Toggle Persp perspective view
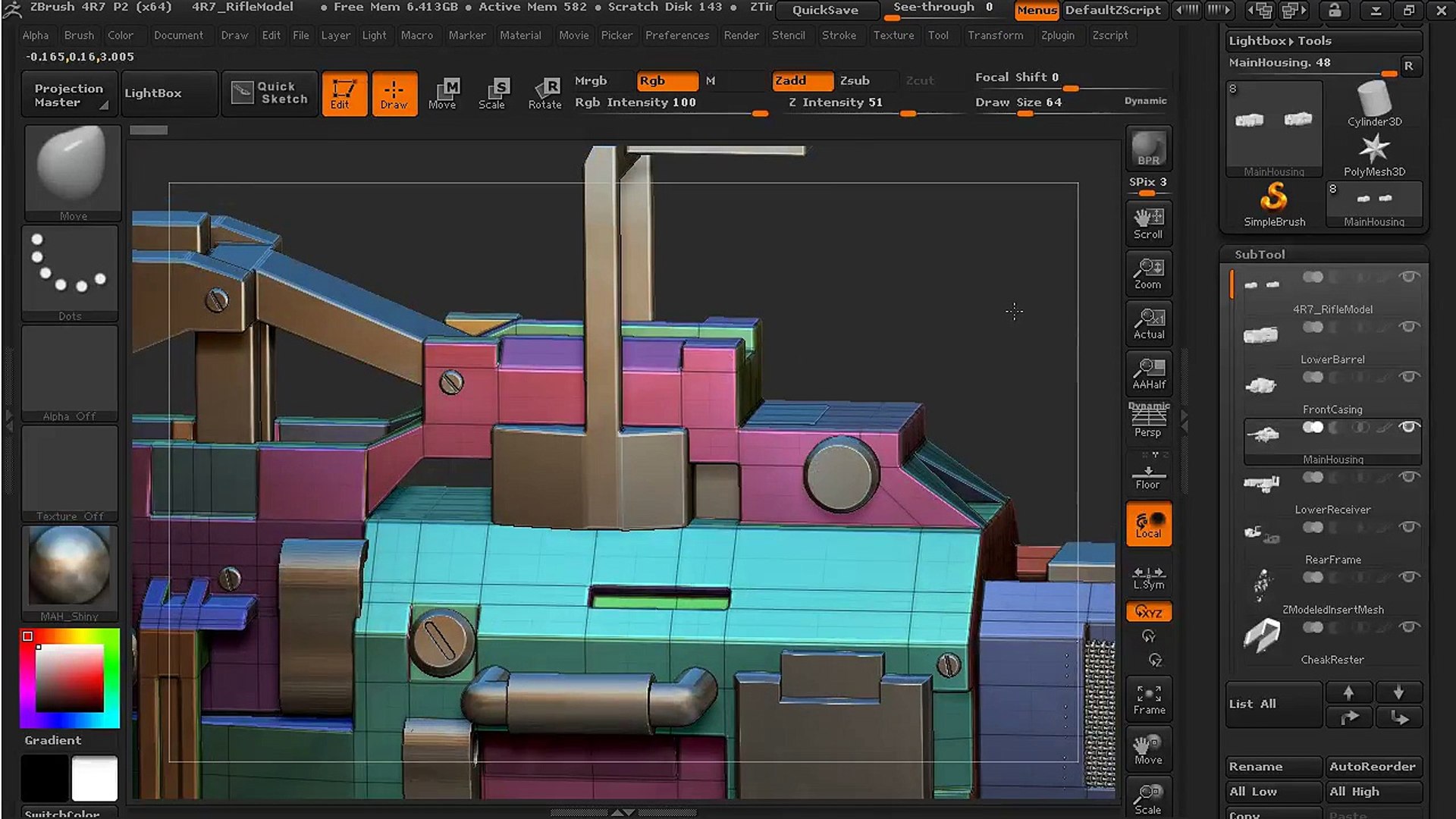The image size is (1456, 819). (1149, 420)
